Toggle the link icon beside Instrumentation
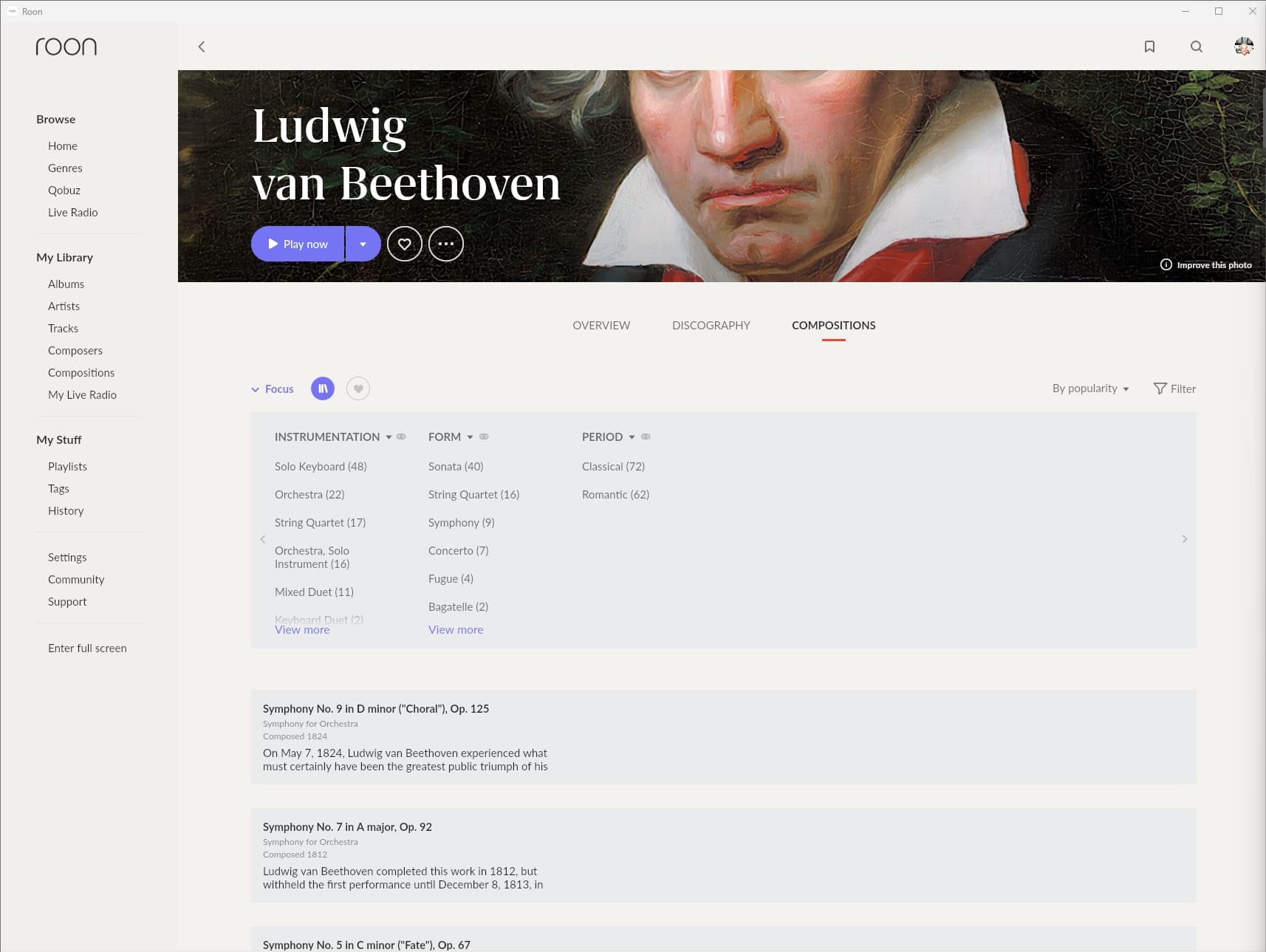This screenshot has height=952, width=1266. pos(402,436)
